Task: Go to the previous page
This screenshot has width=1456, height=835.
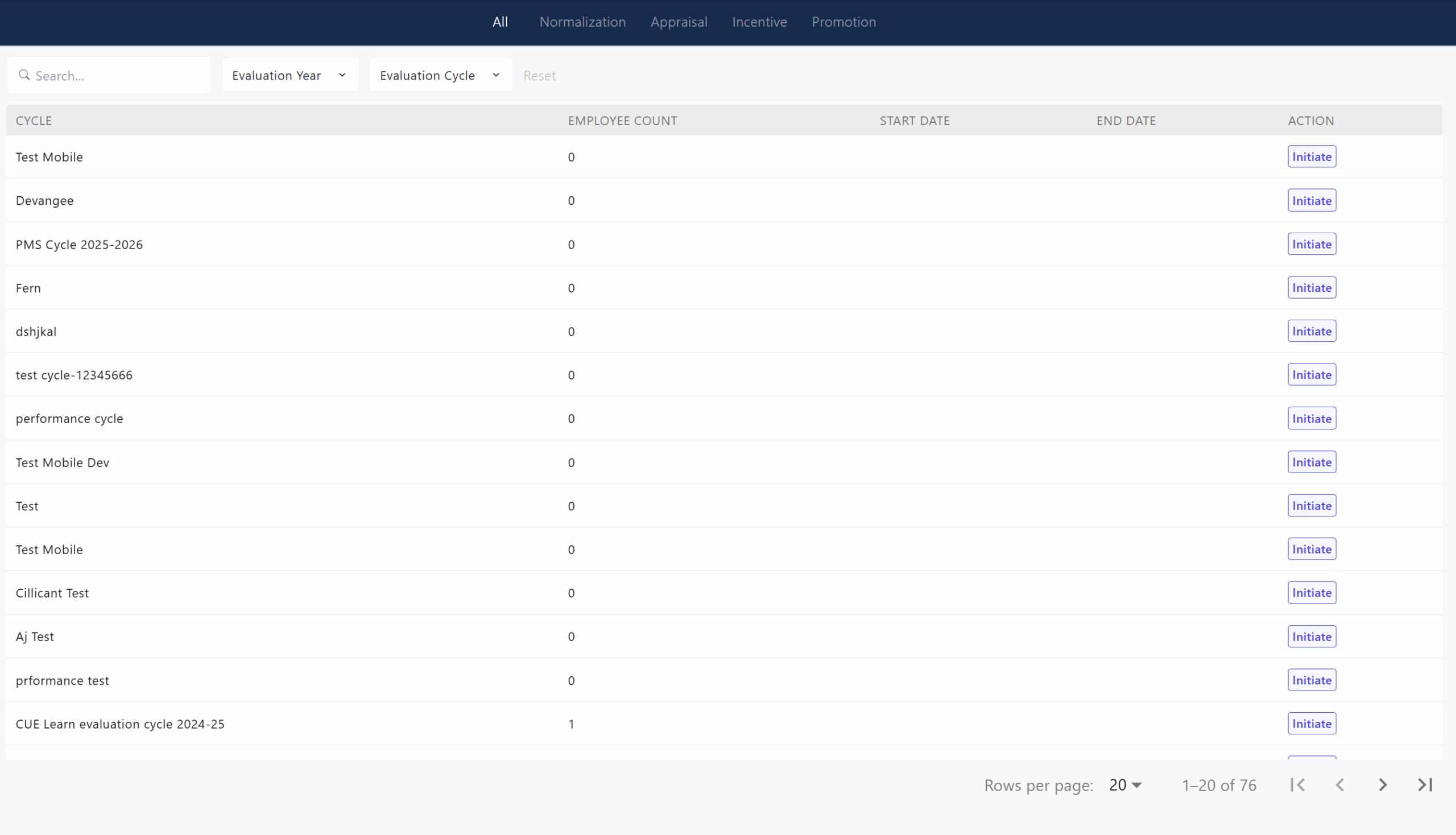Action: 1340,785
